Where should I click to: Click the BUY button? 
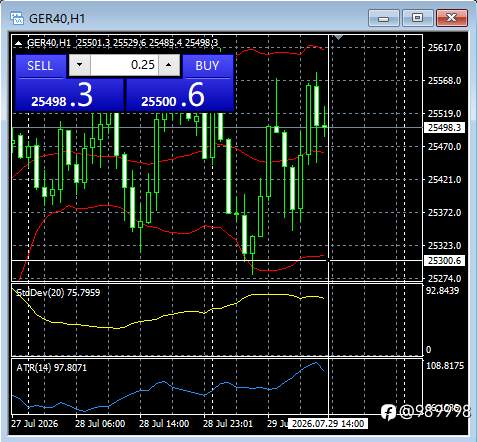pyautogui.click(x=207, y=66)
